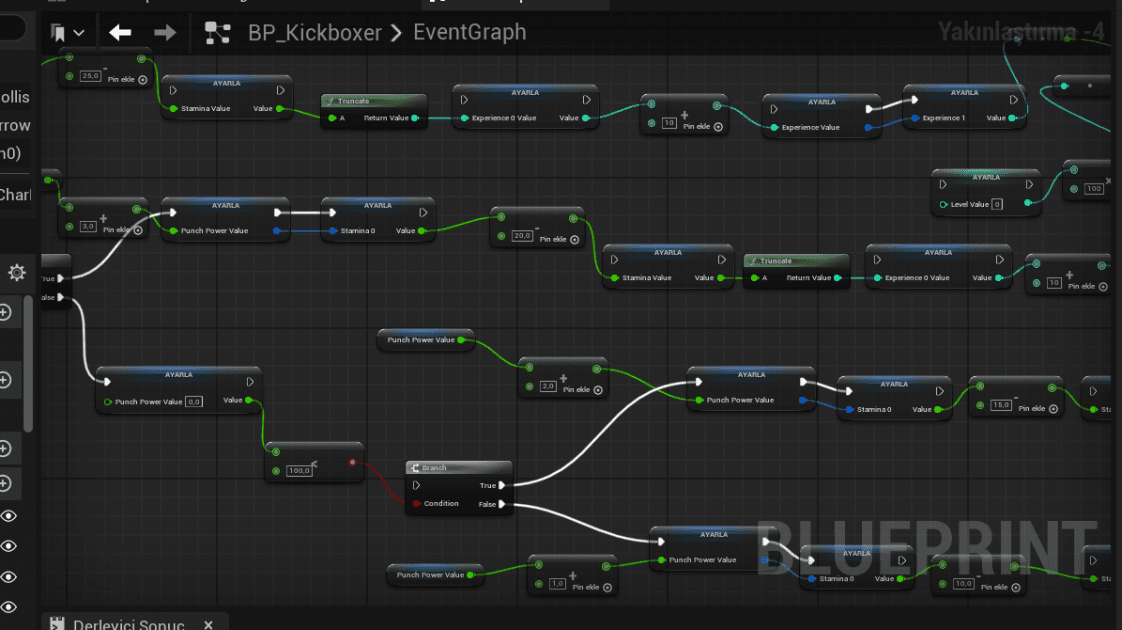Select the AYARLA node with Experience 1
Image resolution: width=1122 pixels, height=630 pixels.
point(965,106)
